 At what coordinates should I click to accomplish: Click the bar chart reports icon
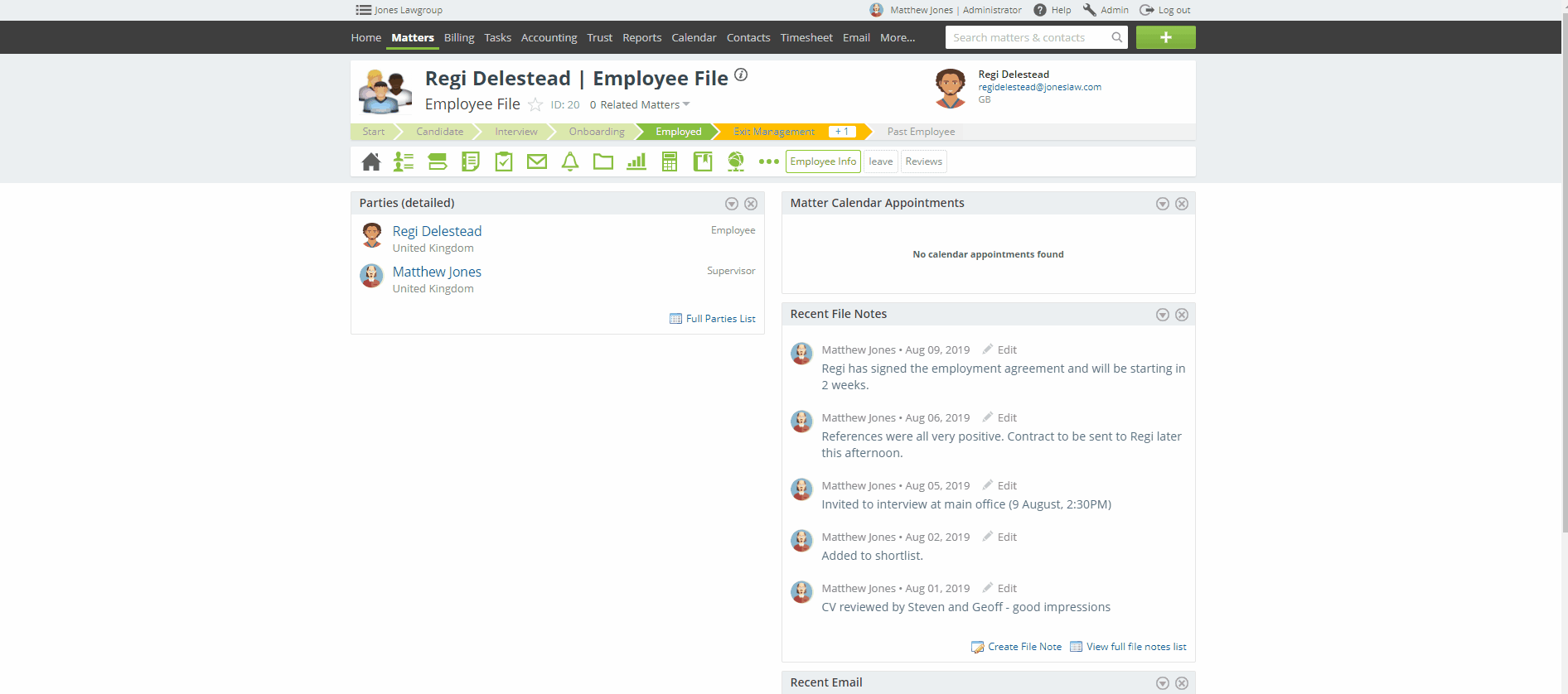[x=636, y=161]
